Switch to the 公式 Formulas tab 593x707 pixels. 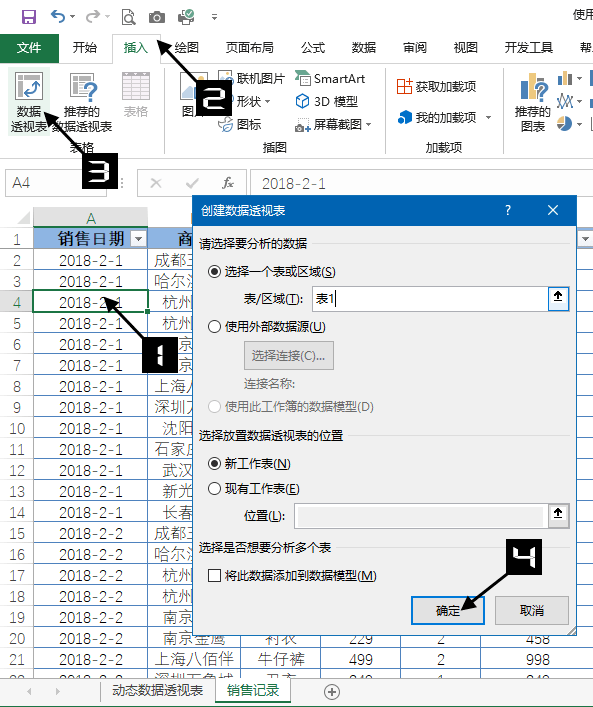(313, 48)
